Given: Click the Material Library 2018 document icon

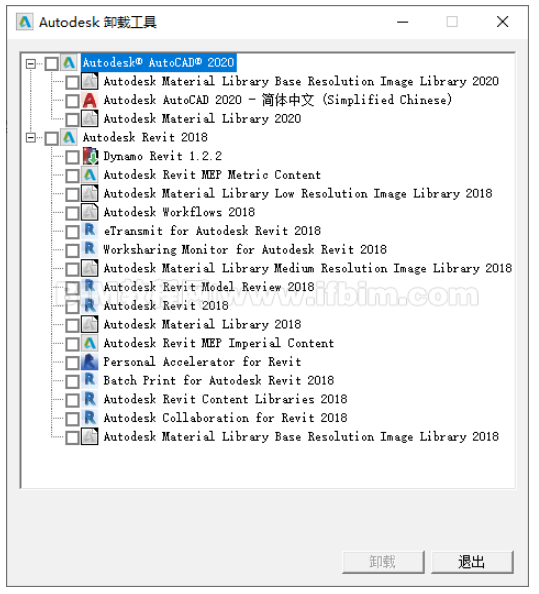Looking at the screenshot, I should [90, 325].
